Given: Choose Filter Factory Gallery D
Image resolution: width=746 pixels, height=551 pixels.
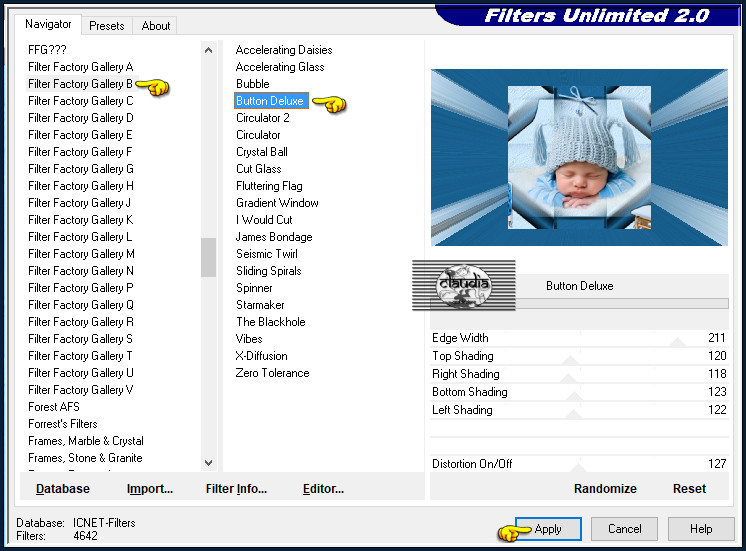Looking at the screenshot, I should [x=80, y=118].
